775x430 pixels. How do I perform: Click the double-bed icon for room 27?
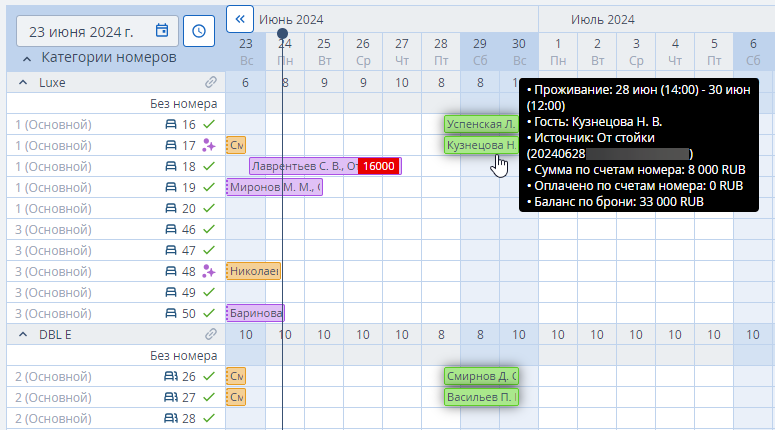click(171, 397)
